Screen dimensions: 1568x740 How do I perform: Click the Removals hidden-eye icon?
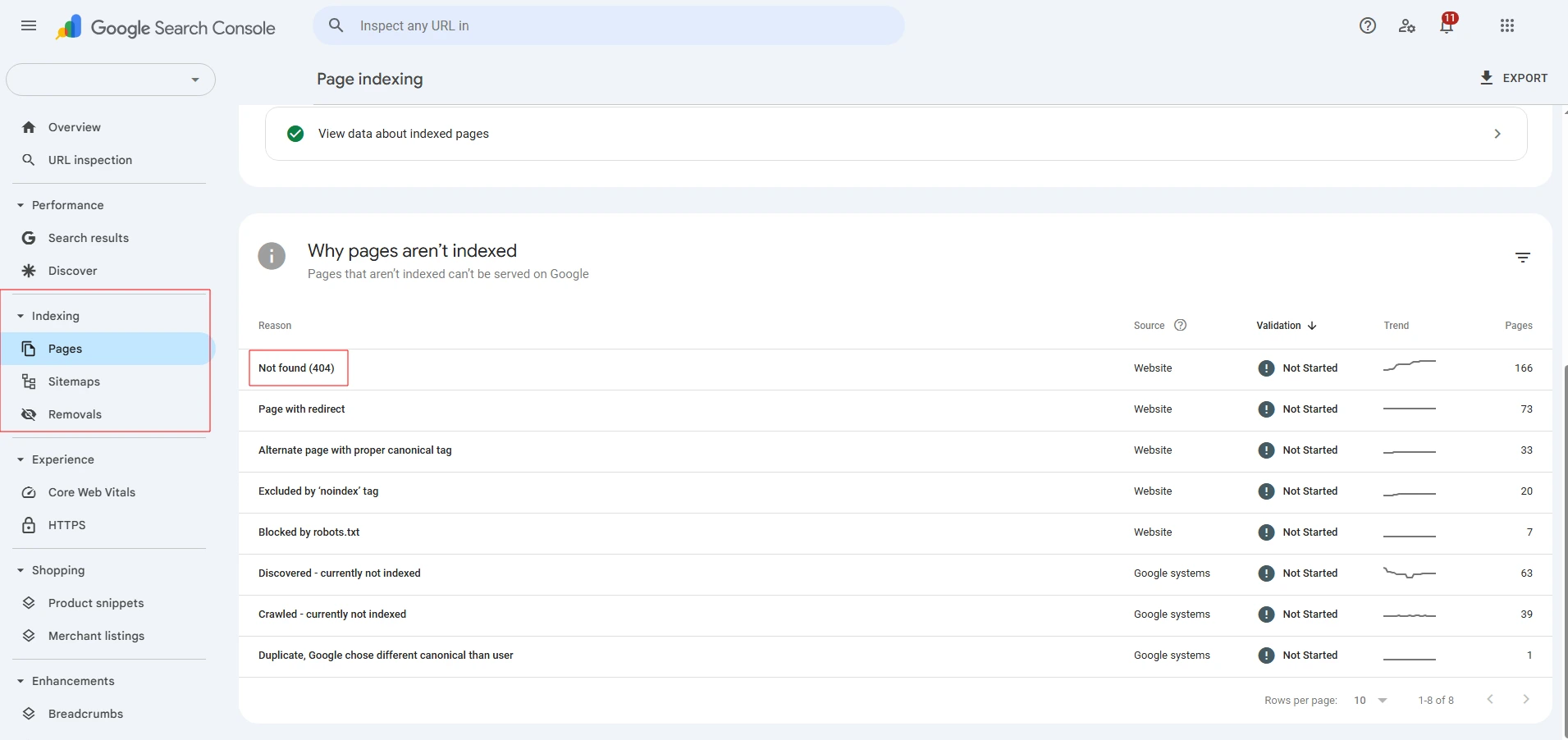(x=29, y=414)
